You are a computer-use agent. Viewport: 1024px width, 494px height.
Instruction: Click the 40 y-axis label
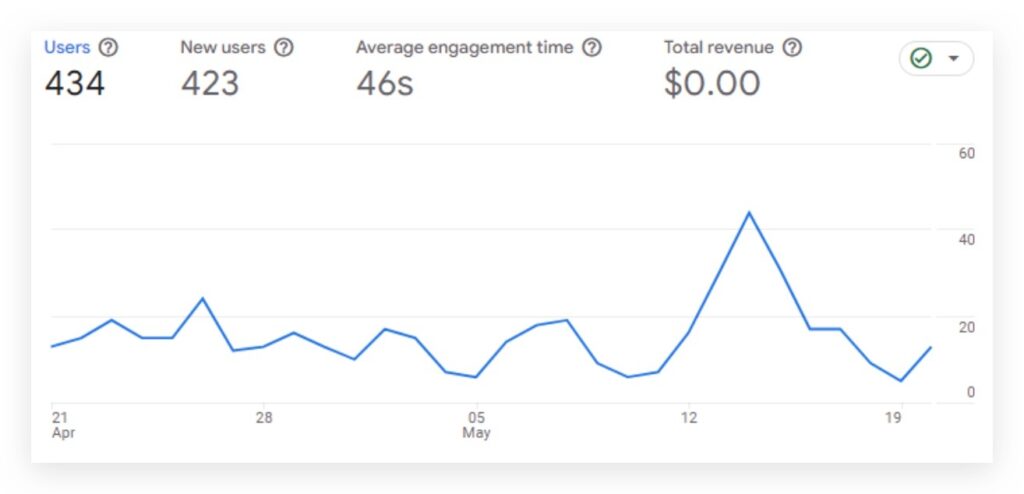point(967,240)
